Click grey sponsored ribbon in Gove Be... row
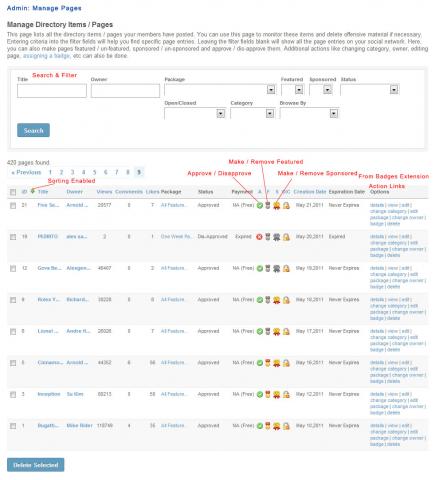The width and height of the screenshot is (439, 480). click(x=276, y=268)
